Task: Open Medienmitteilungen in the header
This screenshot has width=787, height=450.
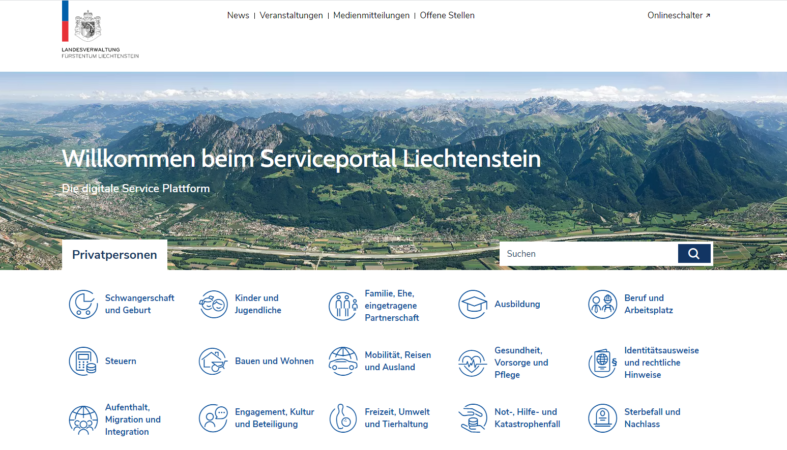Action: pos(371,16)
